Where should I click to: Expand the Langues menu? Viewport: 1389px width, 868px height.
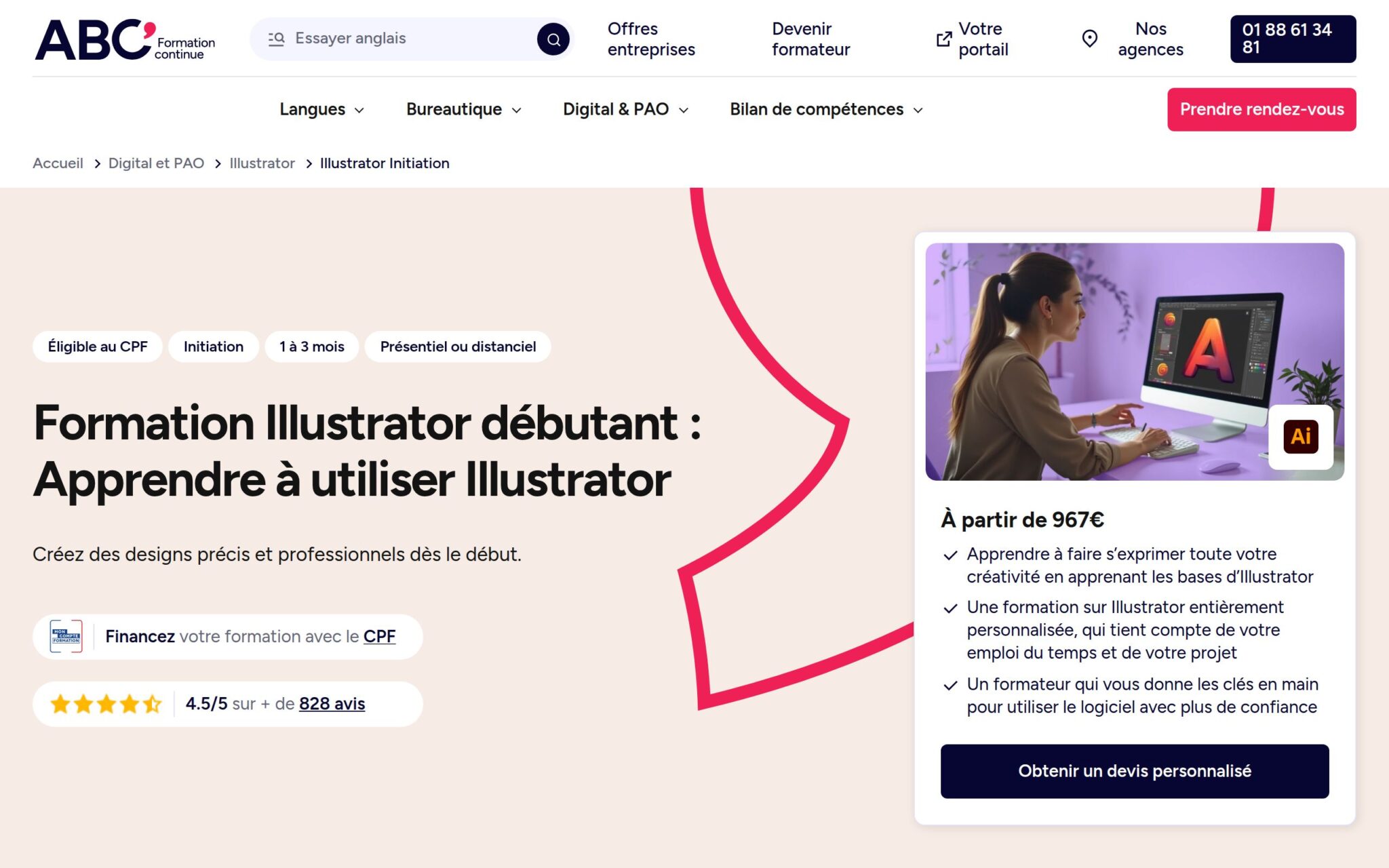(321, 109)
